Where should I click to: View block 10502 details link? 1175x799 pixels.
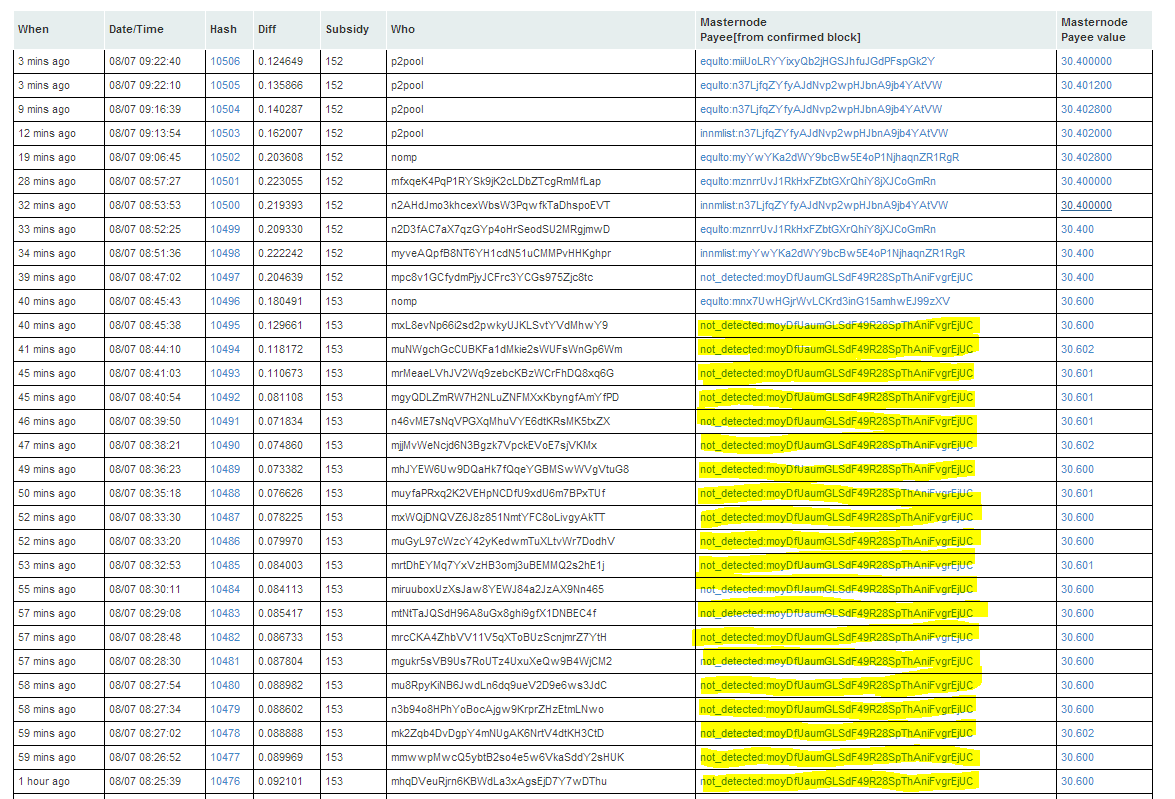[225, 157]
